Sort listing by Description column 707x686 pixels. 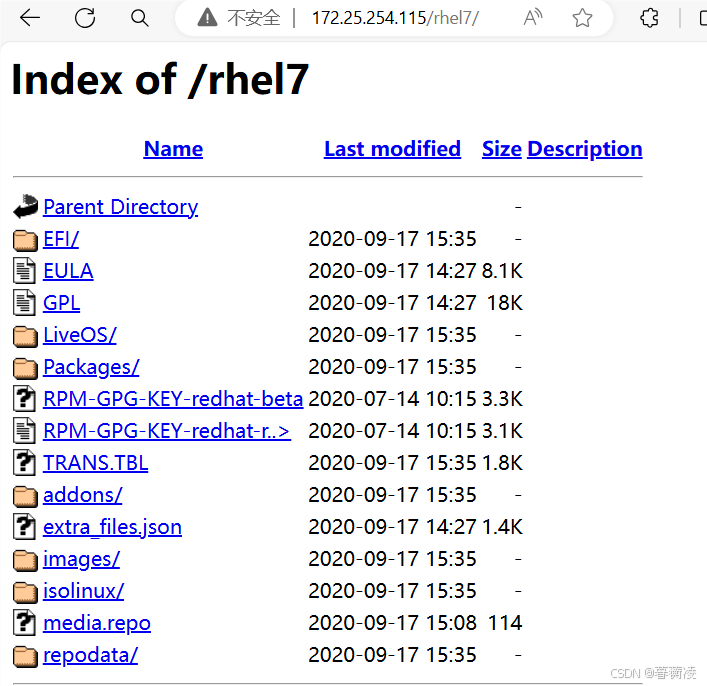[585, 149]
